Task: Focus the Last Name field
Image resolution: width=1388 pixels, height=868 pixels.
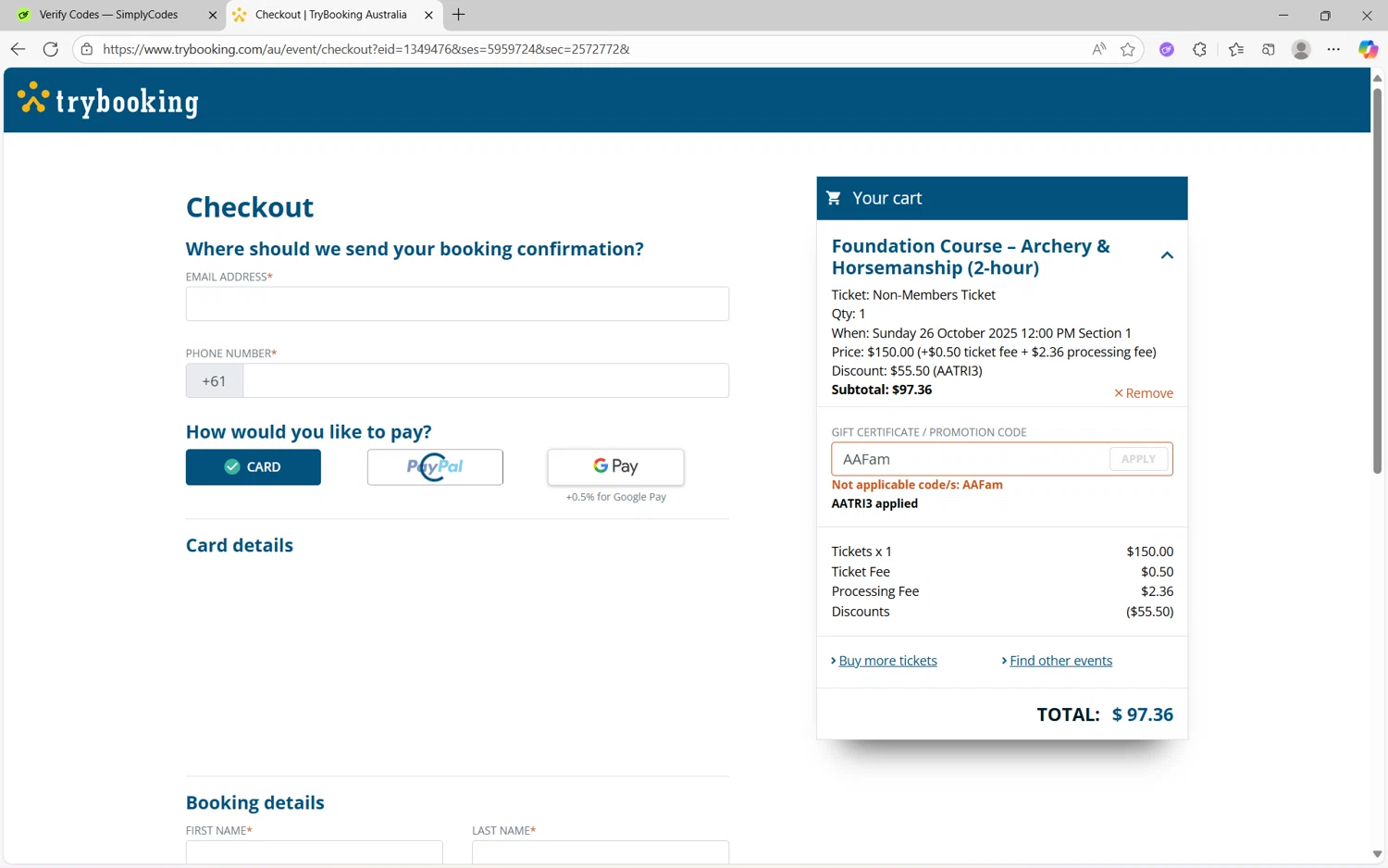Action: pos(601,852)
